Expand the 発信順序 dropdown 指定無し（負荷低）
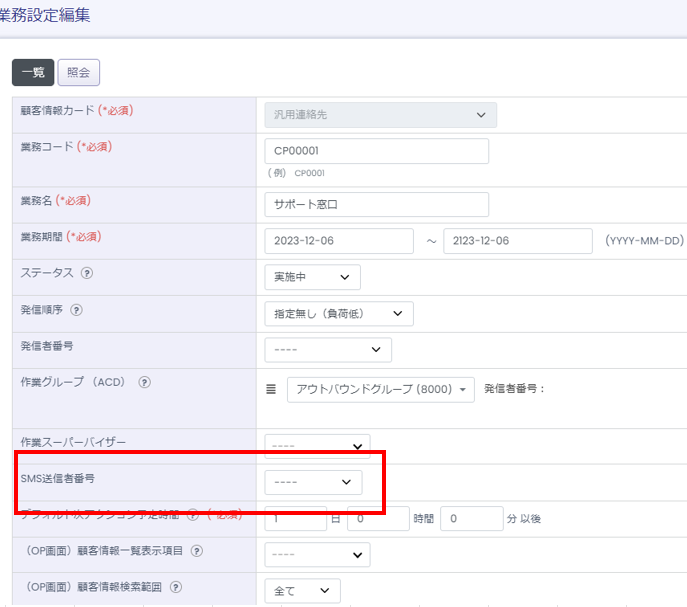The height and width of the screenshot is (607, 687). click(338, 314)
